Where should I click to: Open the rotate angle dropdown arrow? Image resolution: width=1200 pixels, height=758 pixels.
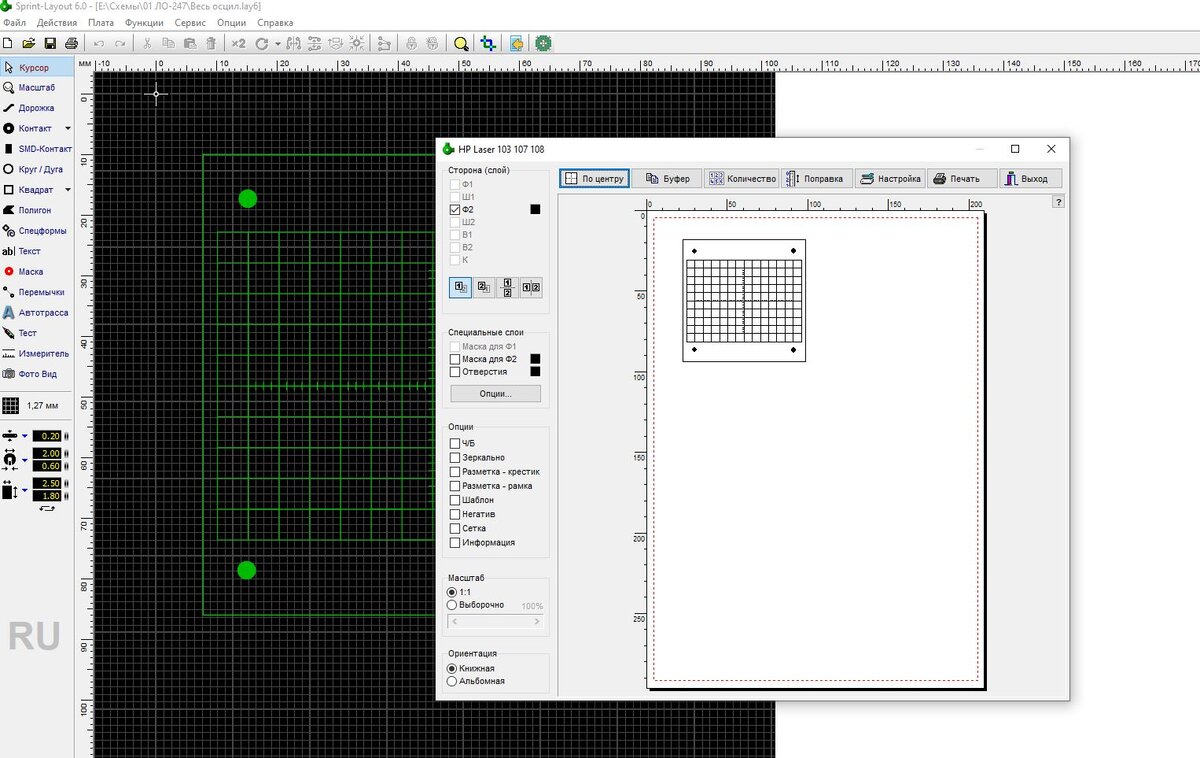coord(277,44)
